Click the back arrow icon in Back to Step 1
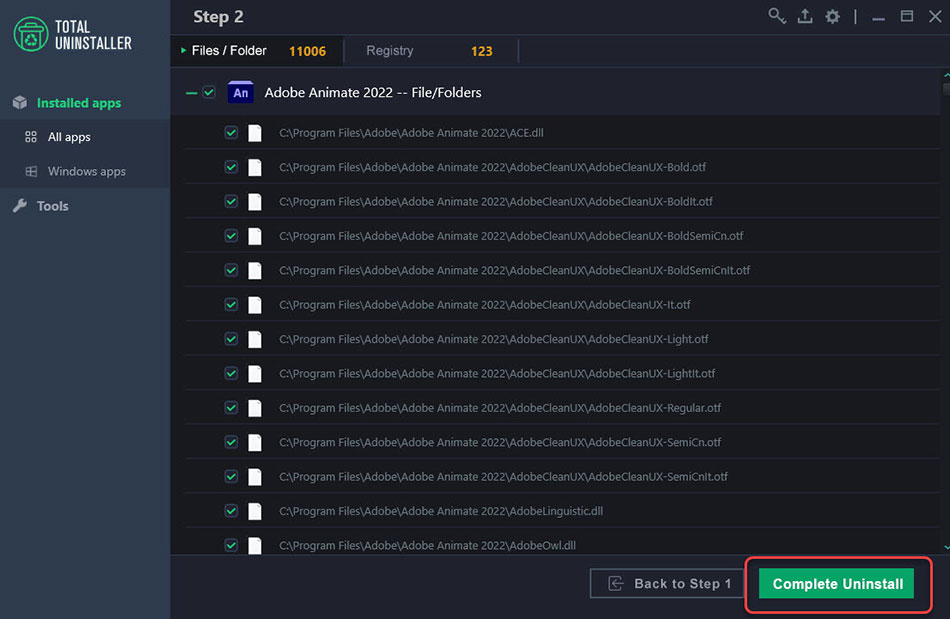This screenshot has width=950, height=619. coord(616,583)
